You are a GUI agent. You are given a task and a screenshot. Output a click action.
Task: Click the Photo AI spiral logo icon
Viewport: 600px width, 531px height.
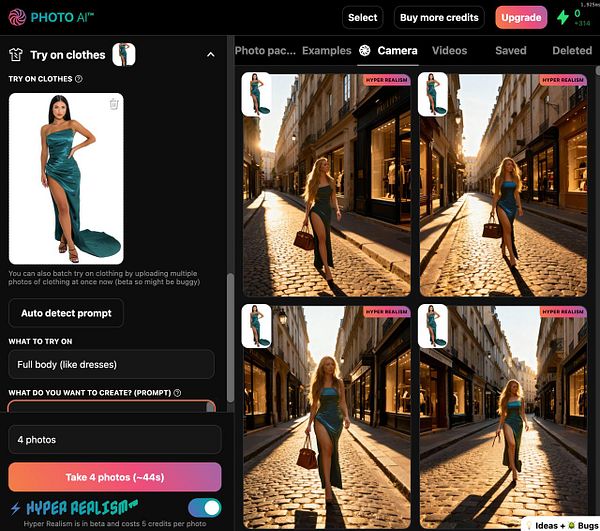17,17
